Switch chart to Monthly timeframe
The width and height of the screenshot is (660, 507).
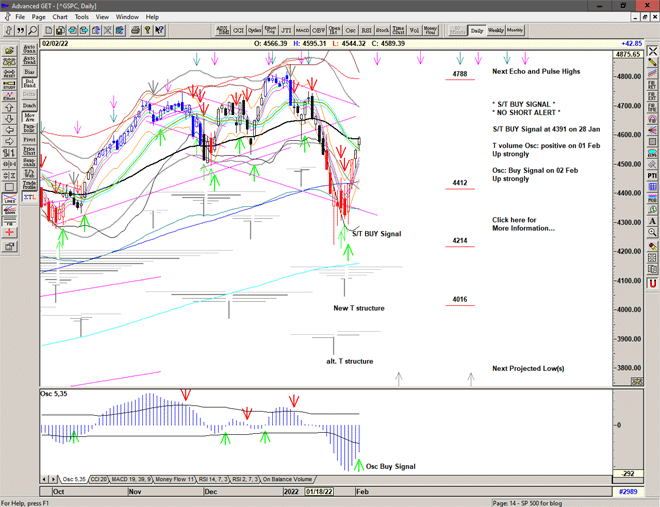point(515,30)
